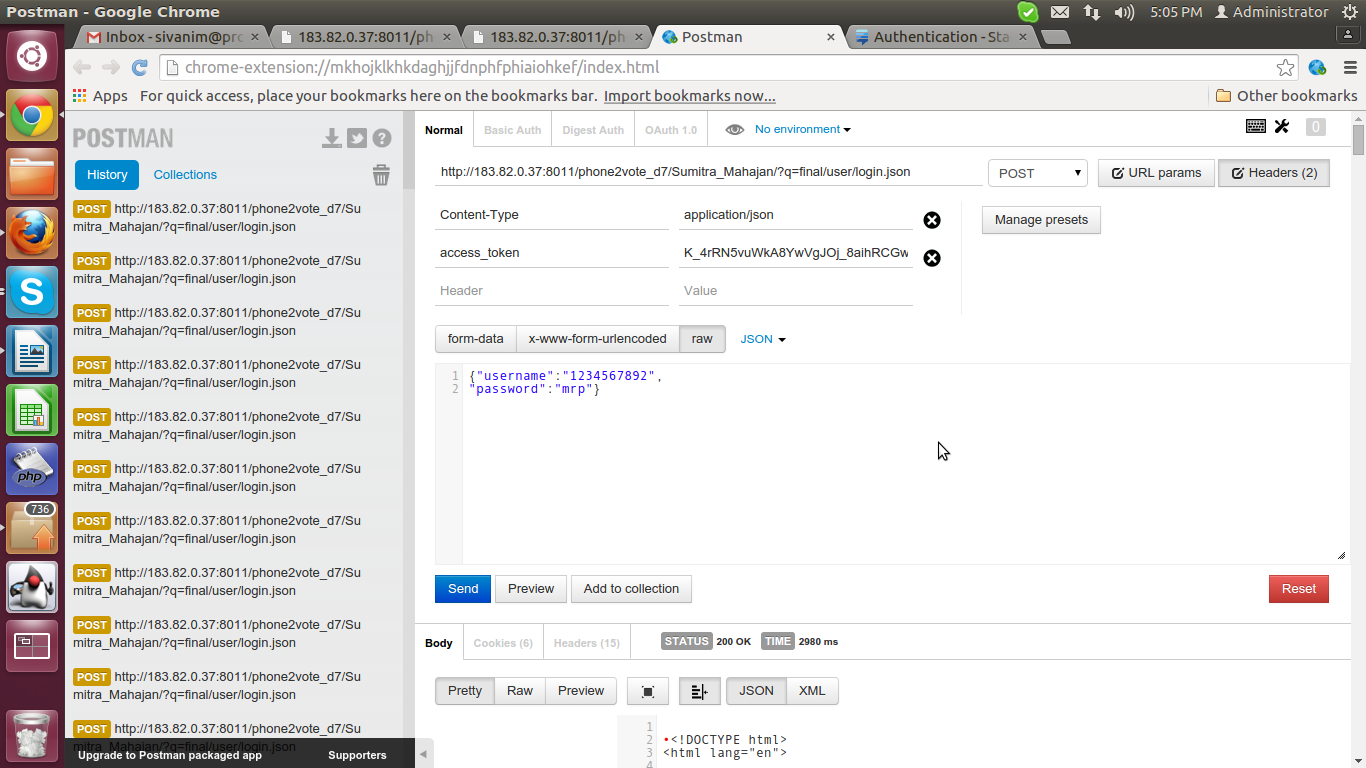Open the Cookies (6) response tab
This screenshot has height=768, width=1366.
click(x=503, y=642)
